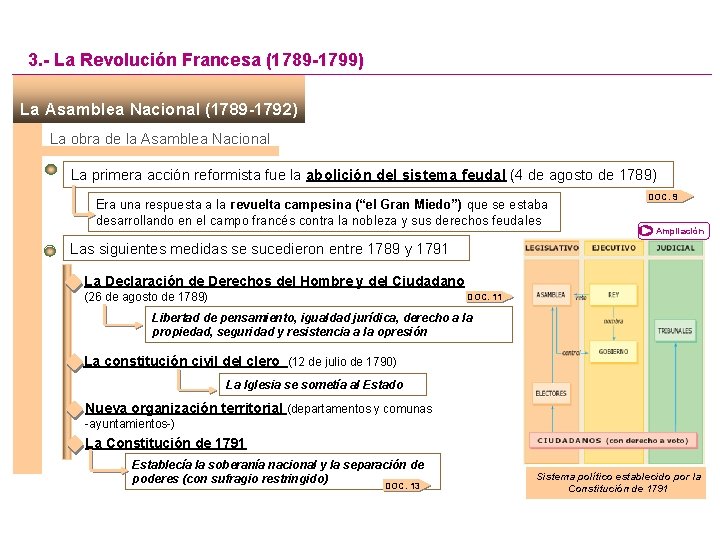Click the ELECTORES box in the diagram
Image resolution: width=720 pixels, height=540 pixels.
pyautogui.click(x=551, y=394)
